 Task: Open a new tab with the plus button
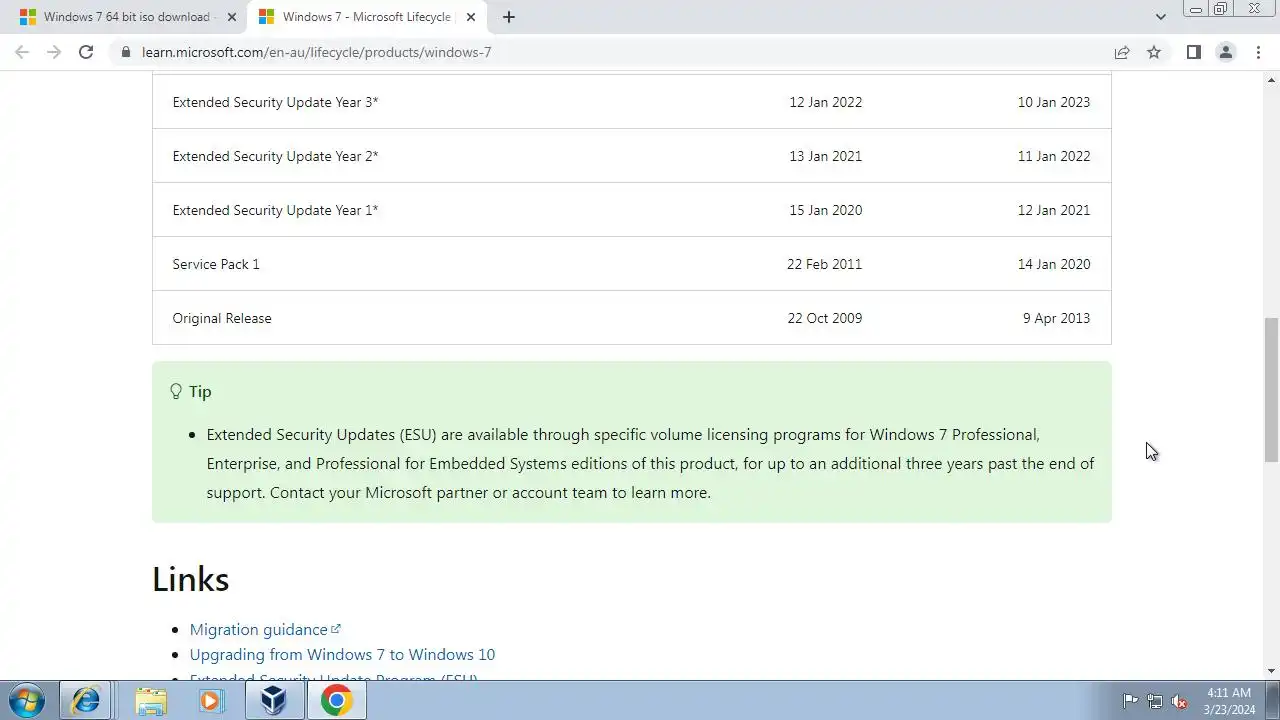pos(509,17)
